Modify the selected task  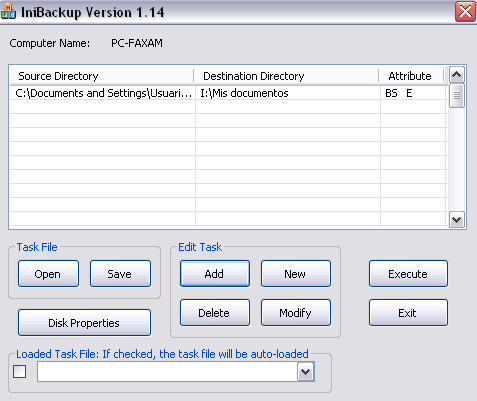tap(296, 313)
